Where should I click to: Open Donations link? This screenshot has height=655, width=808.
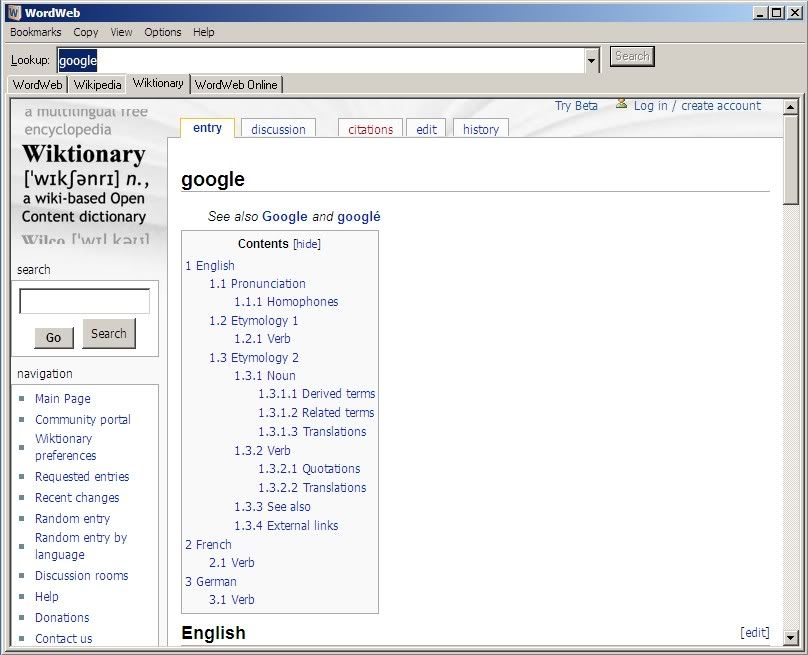click(62, 617)
